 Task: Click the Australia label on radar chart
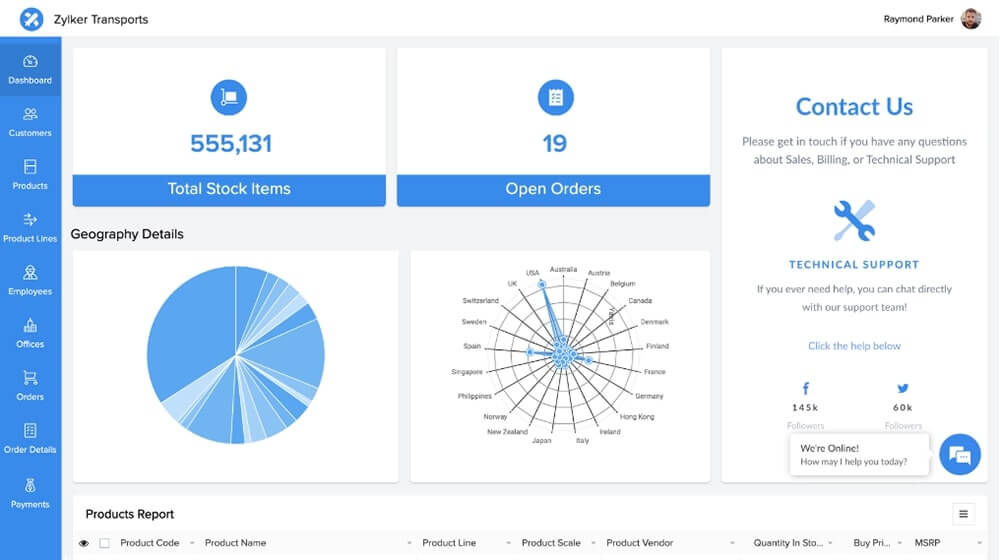563,269
